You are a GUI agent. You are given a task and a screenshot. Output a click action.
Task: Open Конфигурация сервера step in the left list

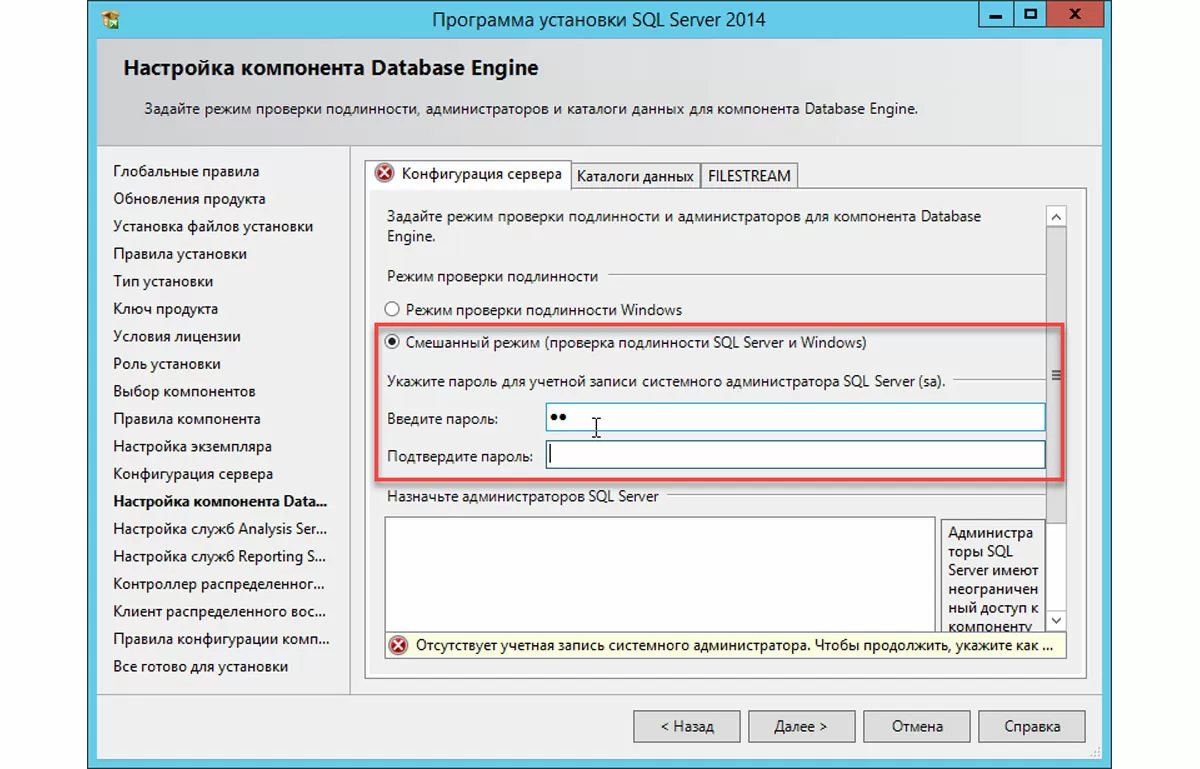(193, 474)
